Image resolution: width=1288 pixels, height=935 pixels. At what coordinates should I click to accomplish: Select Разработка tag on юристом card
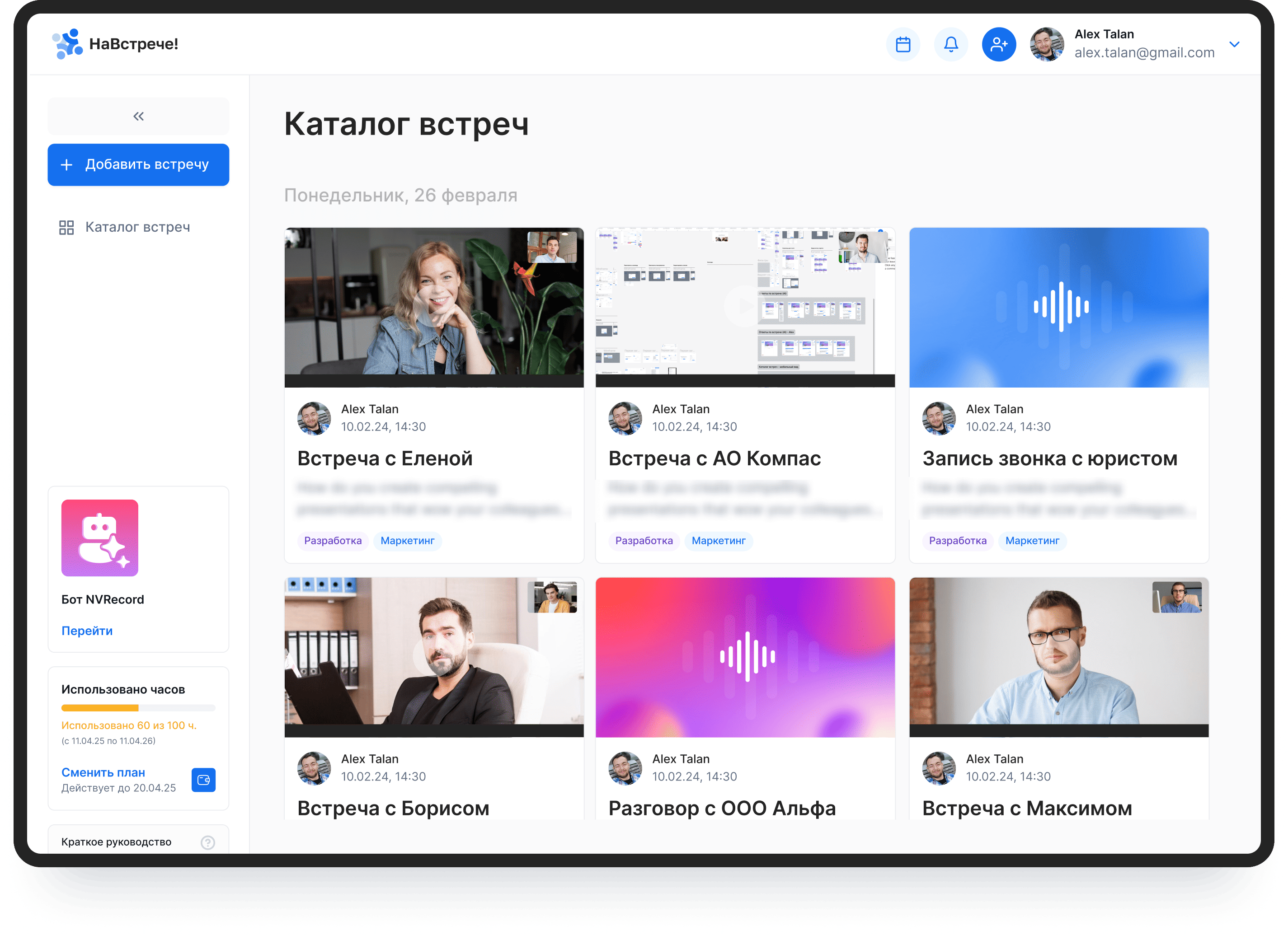(958, 541)
